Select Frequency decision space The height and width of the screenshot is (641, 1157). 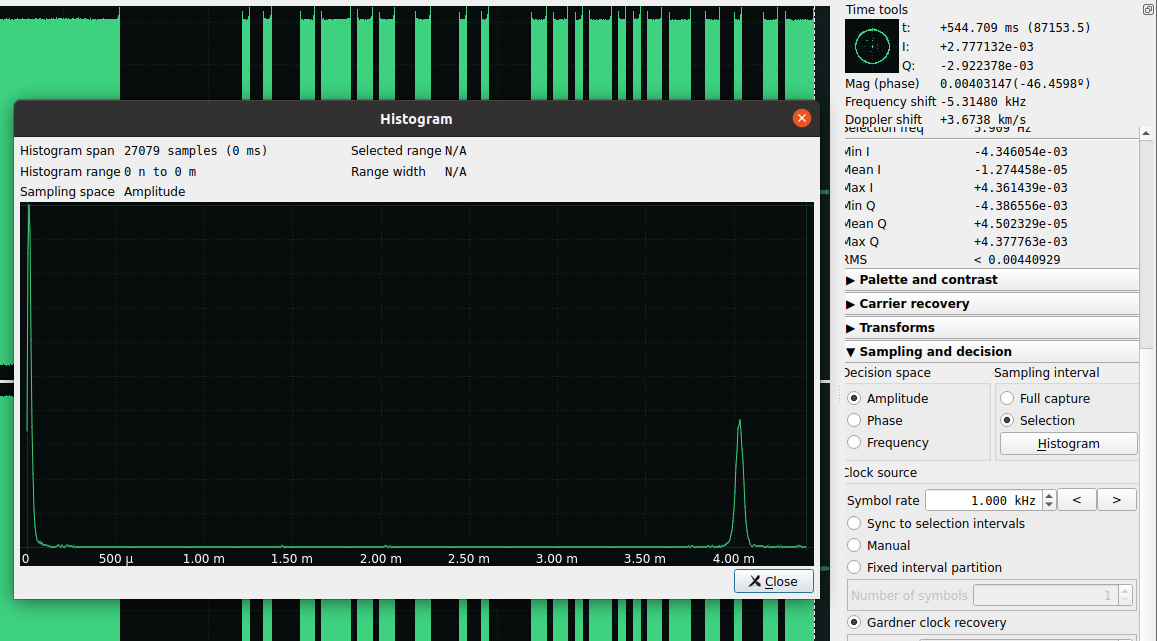854,443
